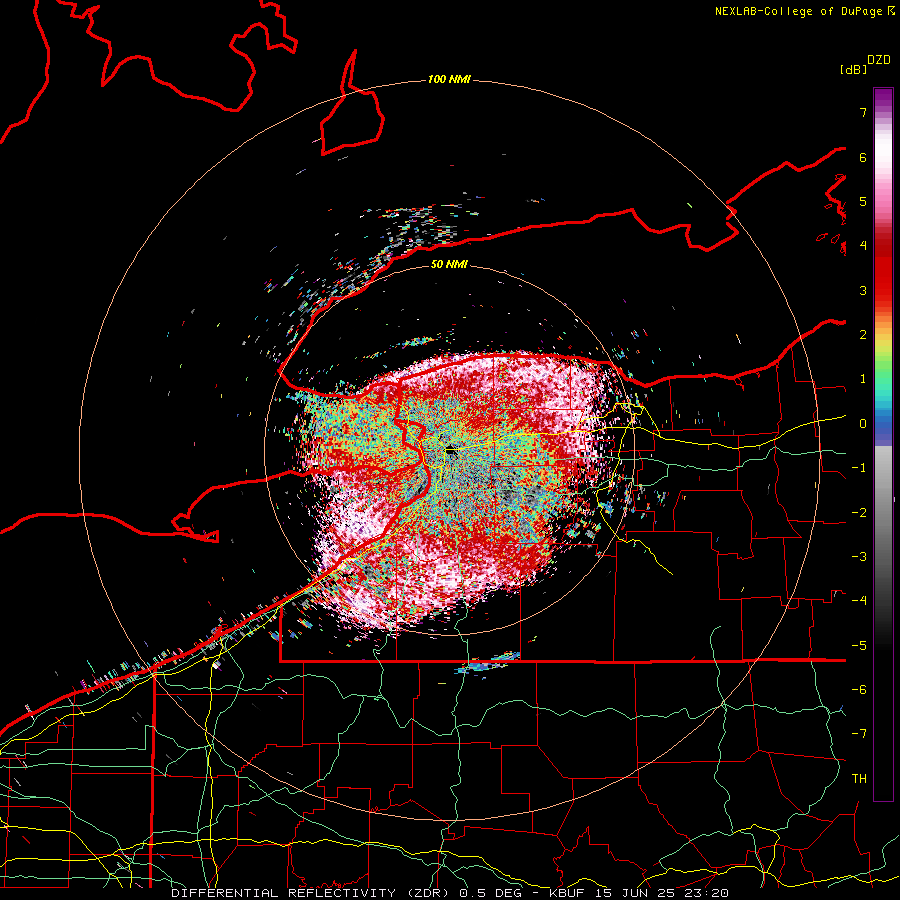Click the [dB] units label
The image size is (900, 900).
[853, 70]
